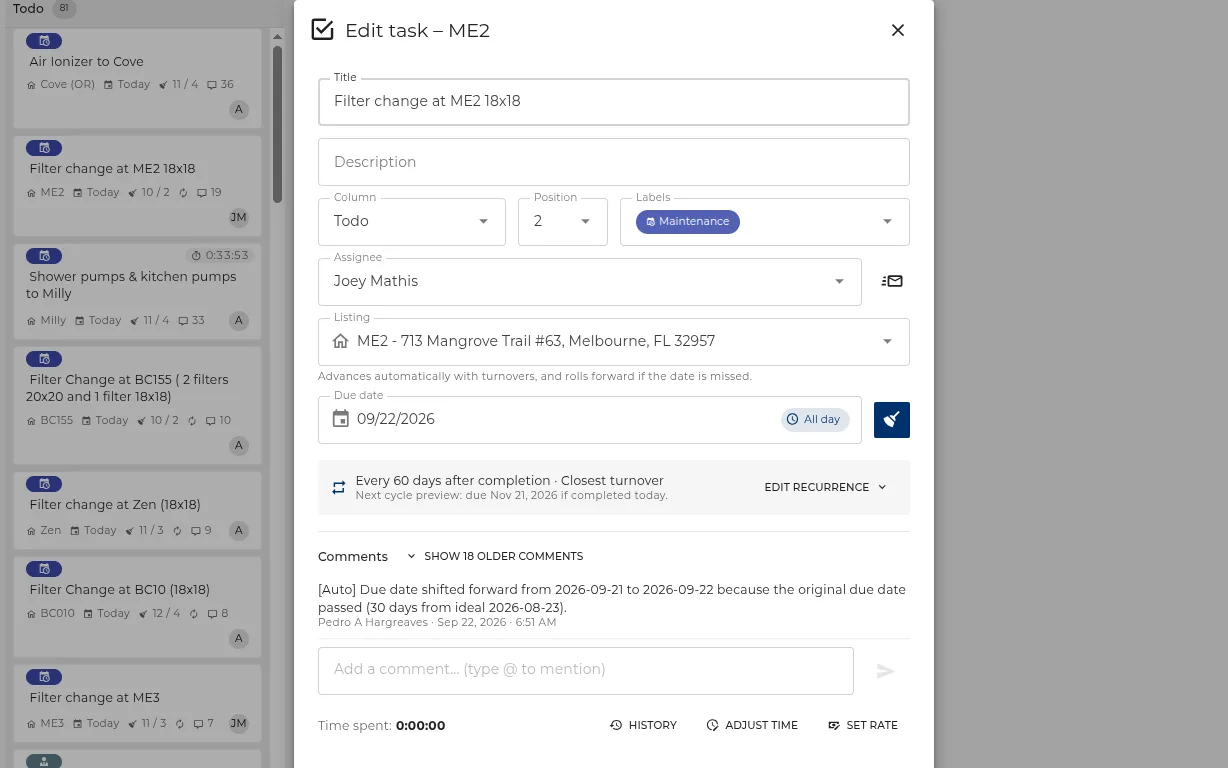Click the send comment arrow icon

(885, 671)
